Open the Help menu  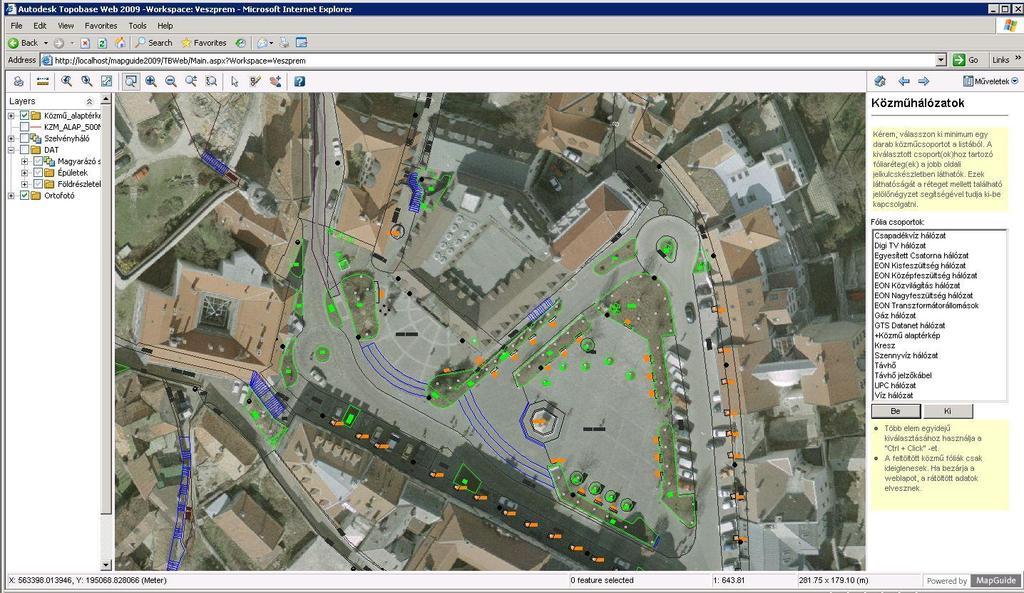165,26
